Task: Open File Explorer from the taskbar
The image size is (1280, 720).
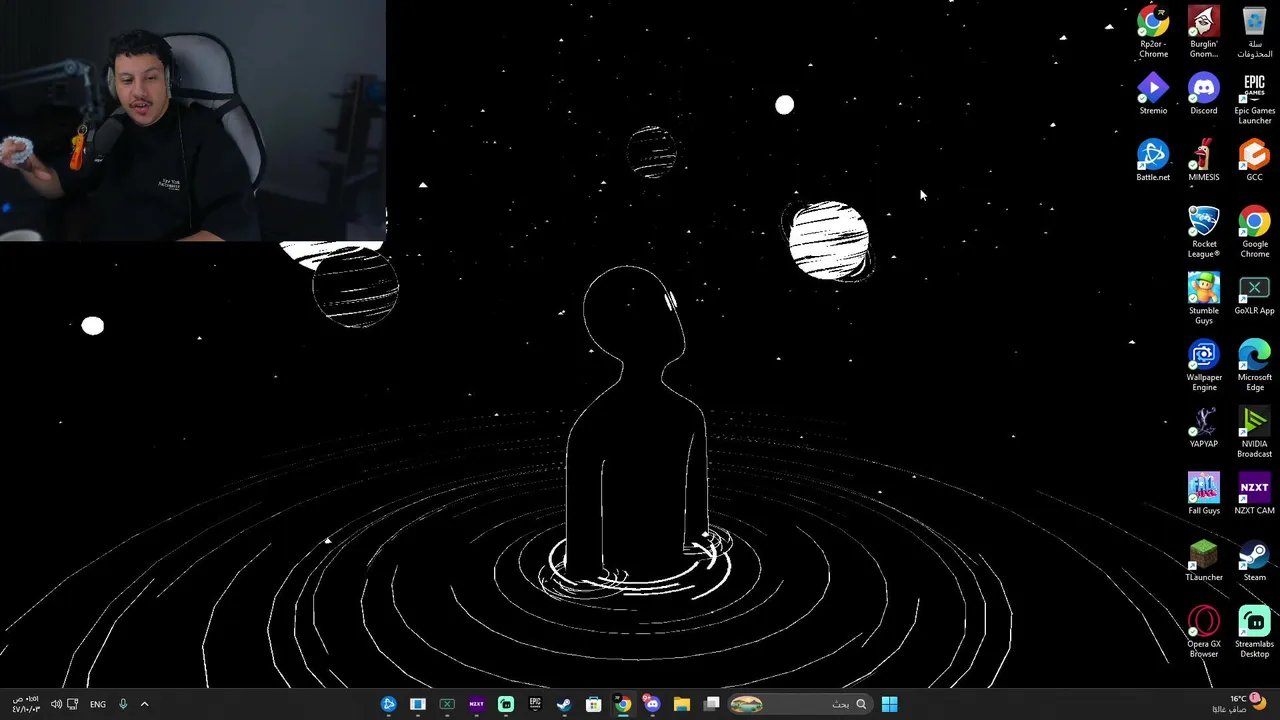Action: click(x=681, y=704)
